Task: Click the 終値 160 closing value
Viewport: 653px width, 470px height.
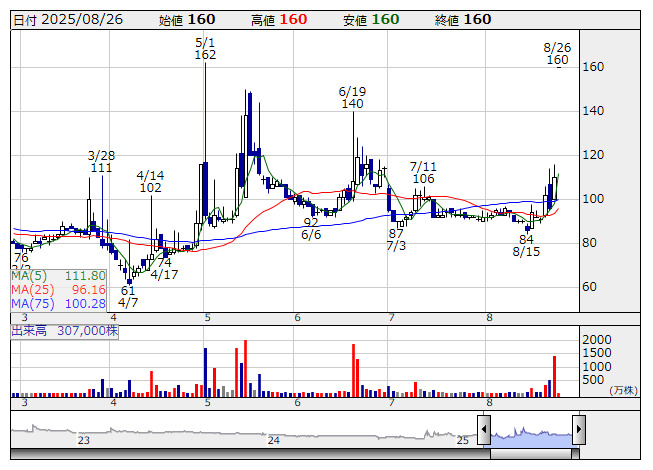Action: 464,20
